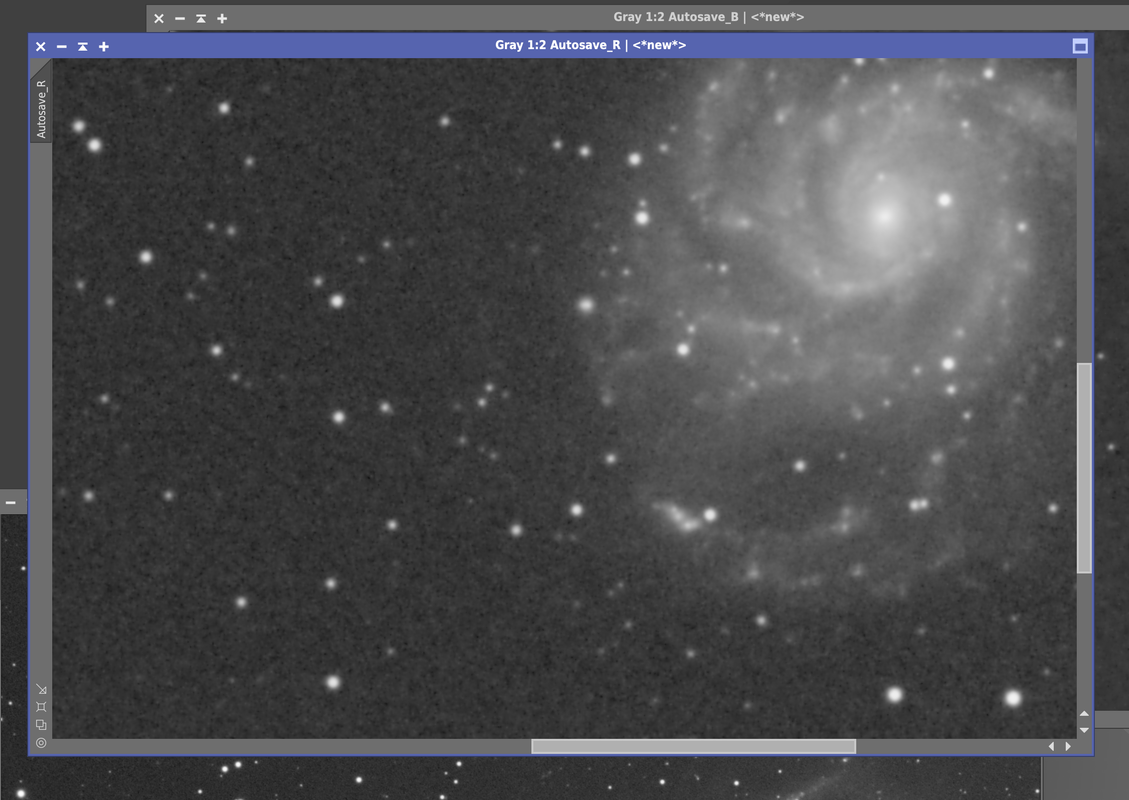The width and height of the screenshot is (1129, 800).
Task: Click the diagonal arrow icon in Autosave_R window
Action: (x=41, y=690)
